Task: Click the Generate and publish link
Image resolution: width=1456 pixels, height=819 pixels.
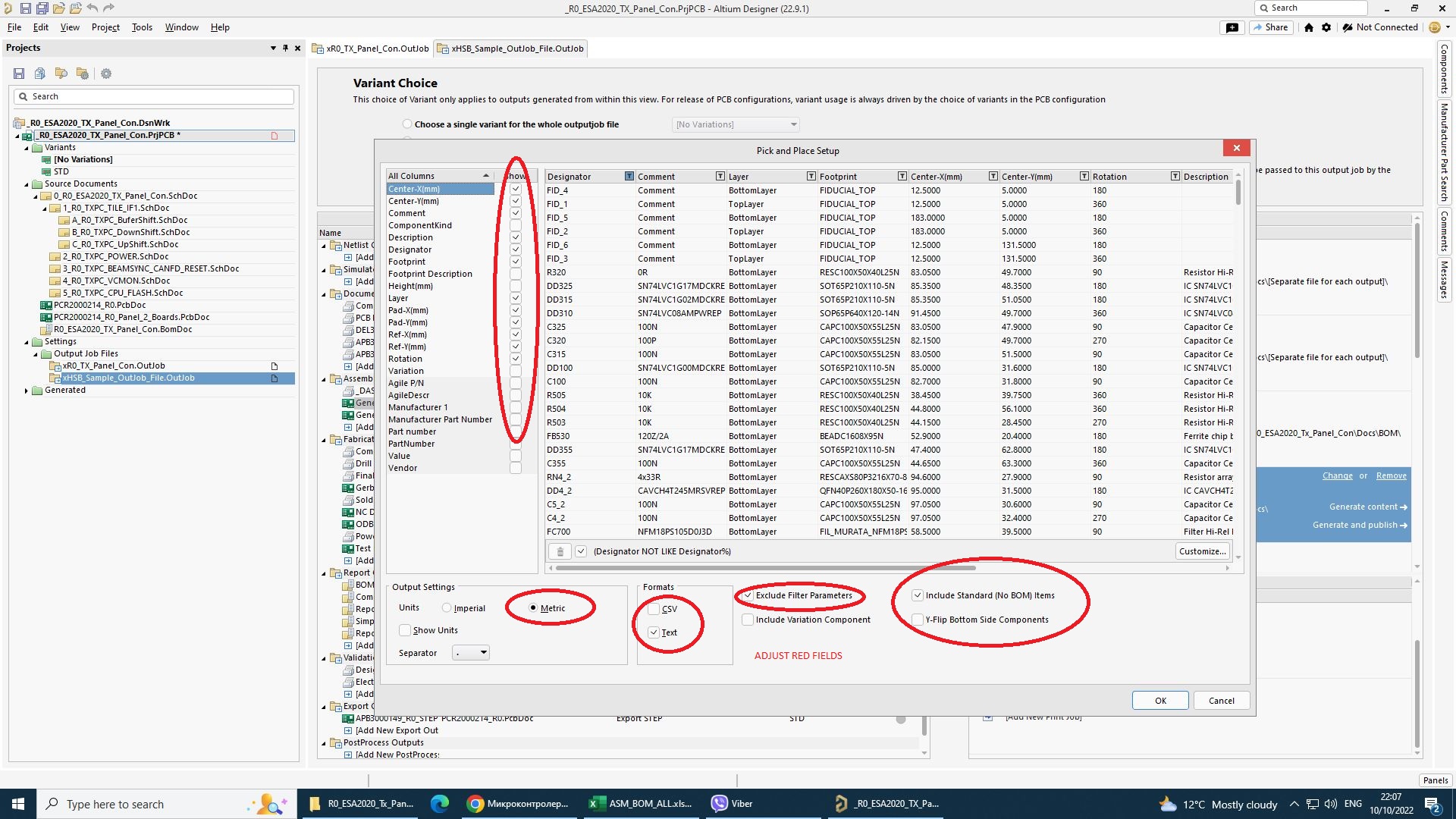Action: pos(1360,525)
